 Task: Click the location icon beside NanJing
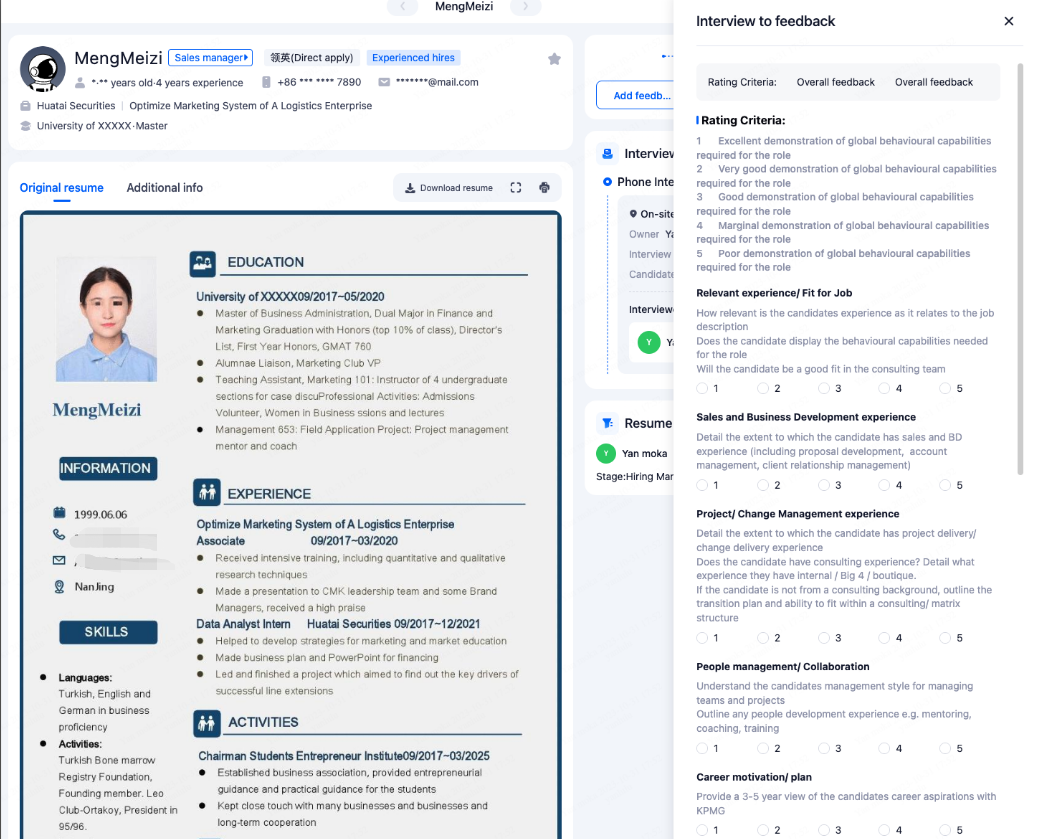click(x=60, y=586)
